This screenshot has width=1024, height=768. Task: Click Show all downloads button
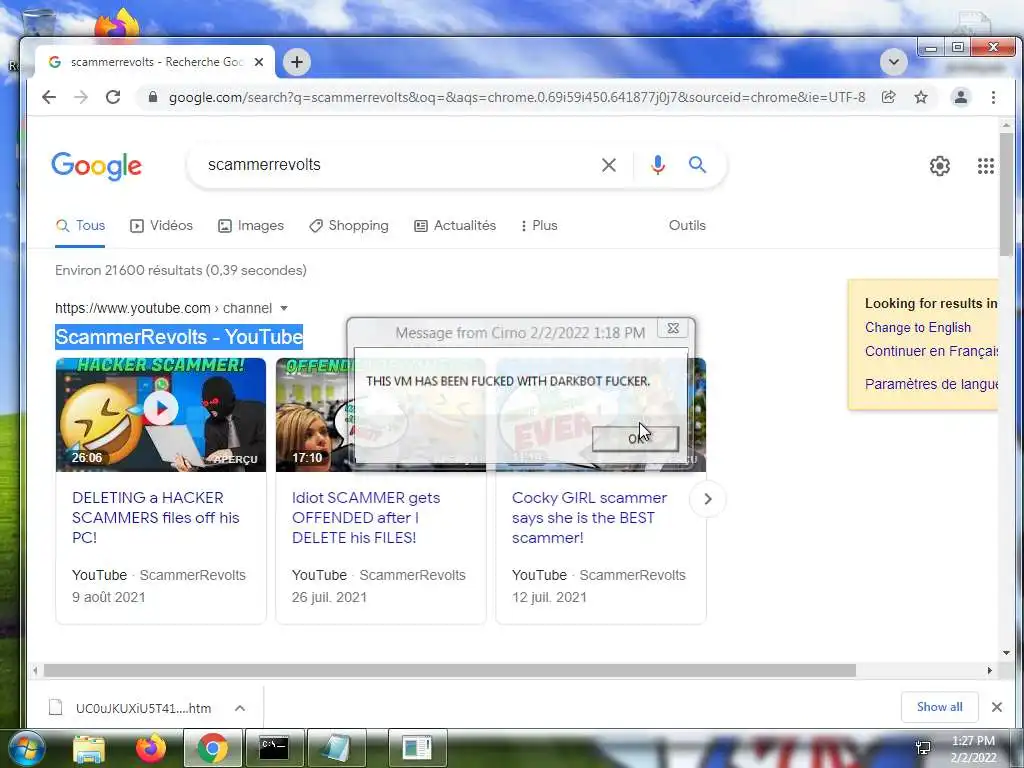click(939, 707)
